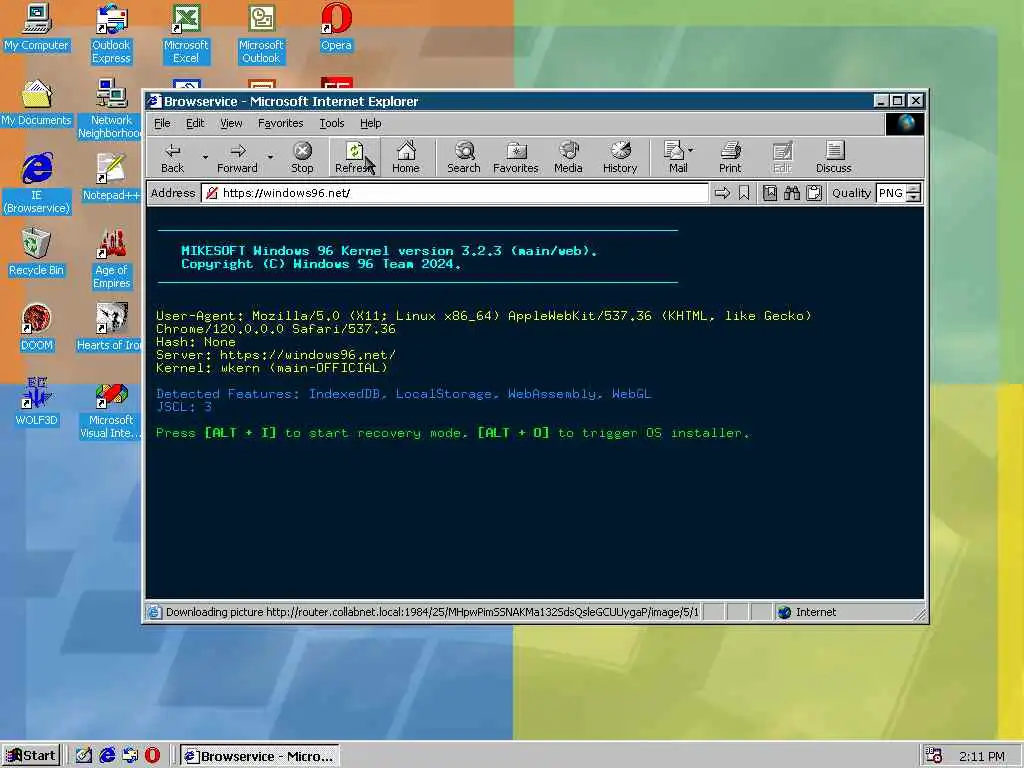The height and width of the screenshot is (768, 1024).
Task: Open the Tools menu
Action: pos(332,123)
